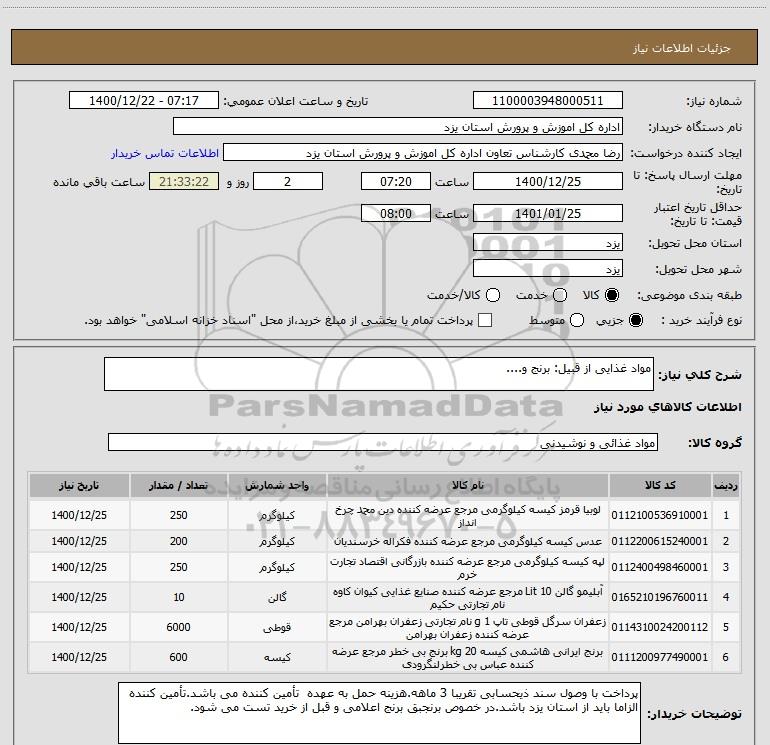Image resolution: width=770 pixels, height=745 pixels.
Task: Click unit گالن in row 4
Action: coord(277,597)
